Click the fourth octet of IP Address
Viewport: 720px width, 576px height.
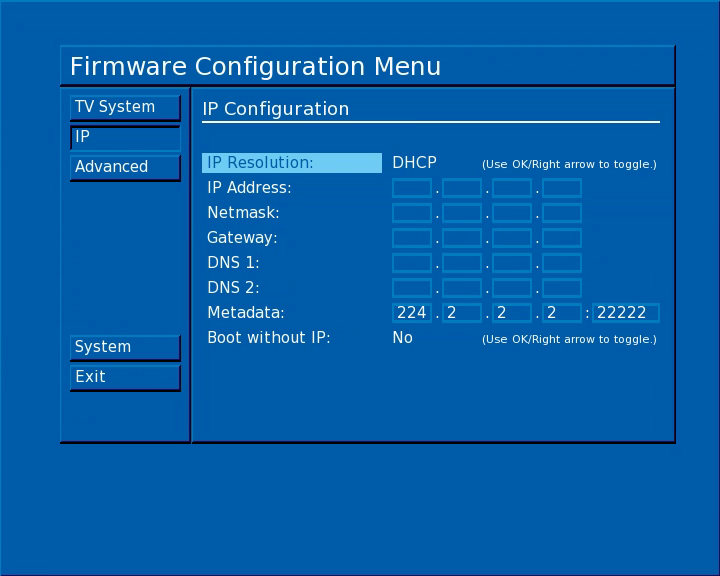pos(562,188)
